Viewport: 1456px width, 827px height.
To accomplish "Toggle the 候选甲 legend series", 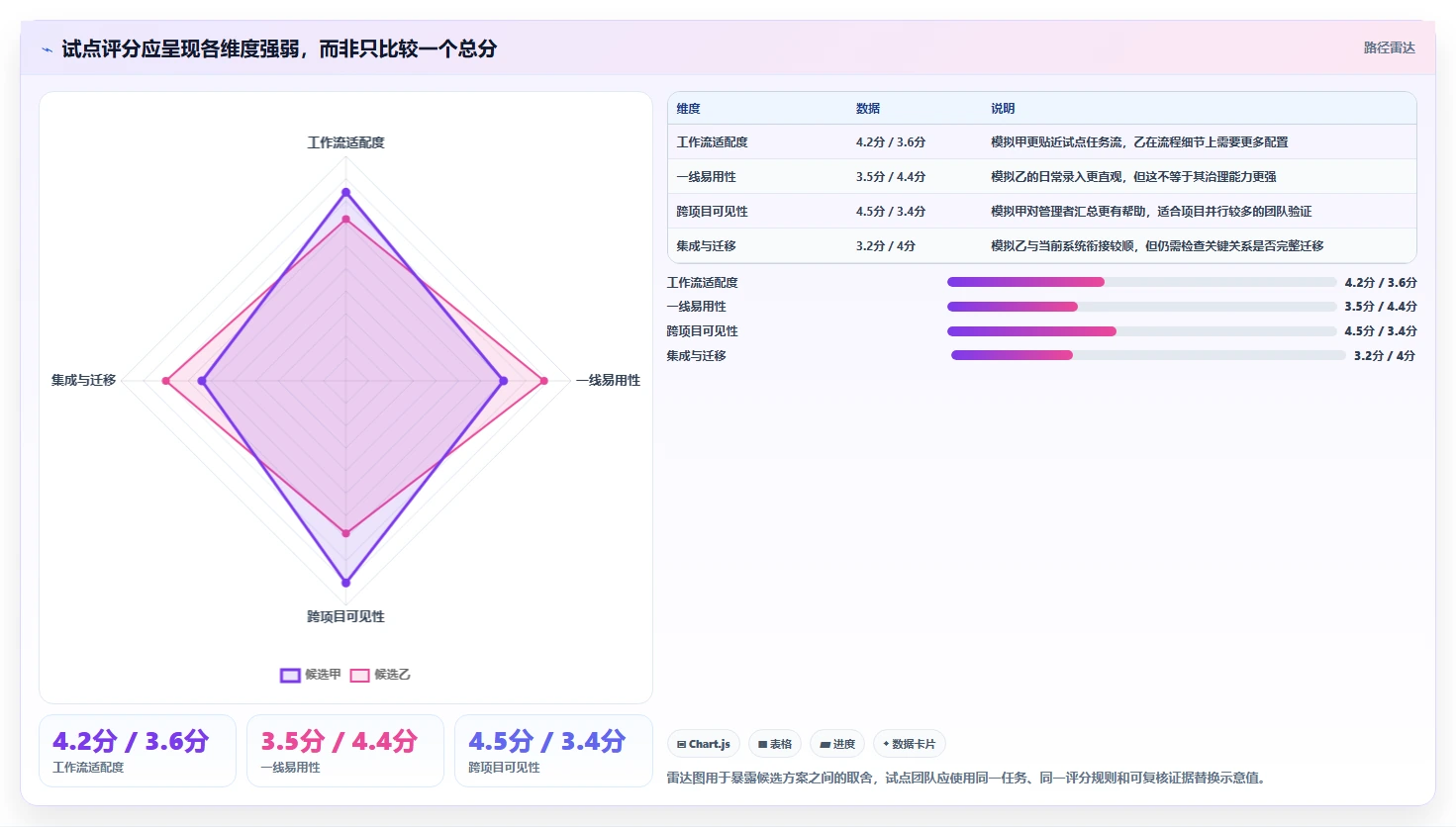I will [x=311, y=675].
